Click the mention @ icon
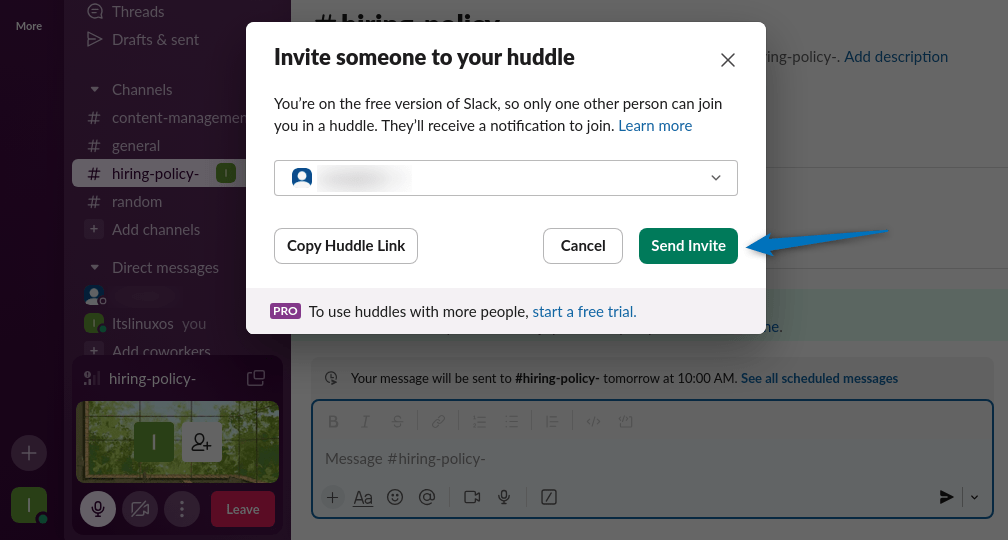Image resolution: width=1008 pixels, height=540 pixels. (427, 497)
